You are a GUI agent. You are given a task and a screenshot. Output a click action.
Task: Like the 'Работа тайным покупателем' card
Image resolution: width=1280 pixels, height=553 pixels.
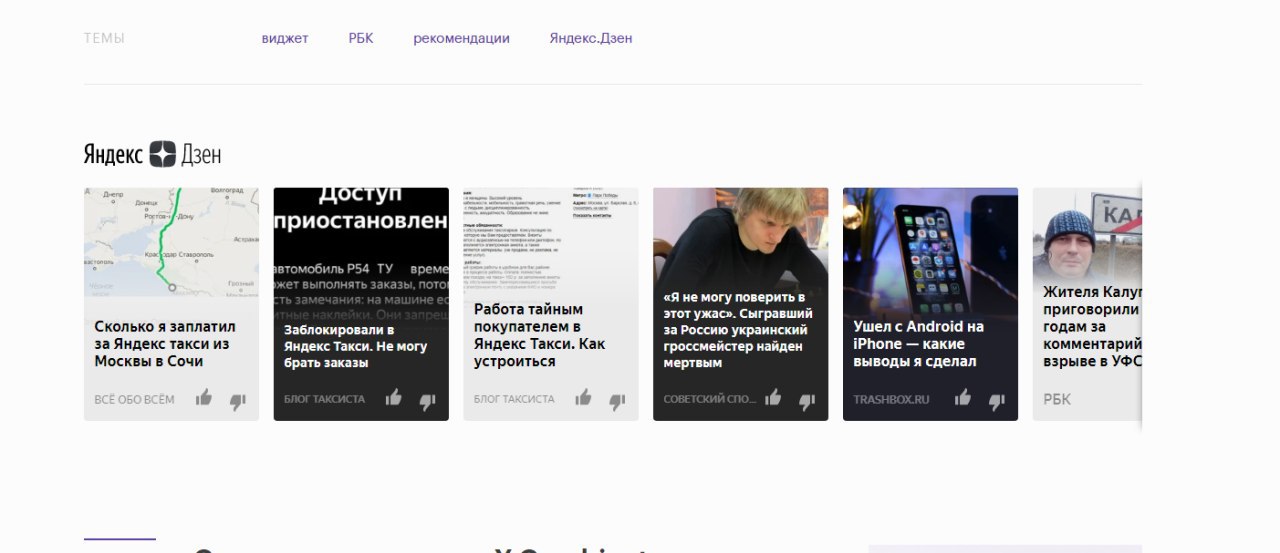pyautogui.click(x=583, y=398)
